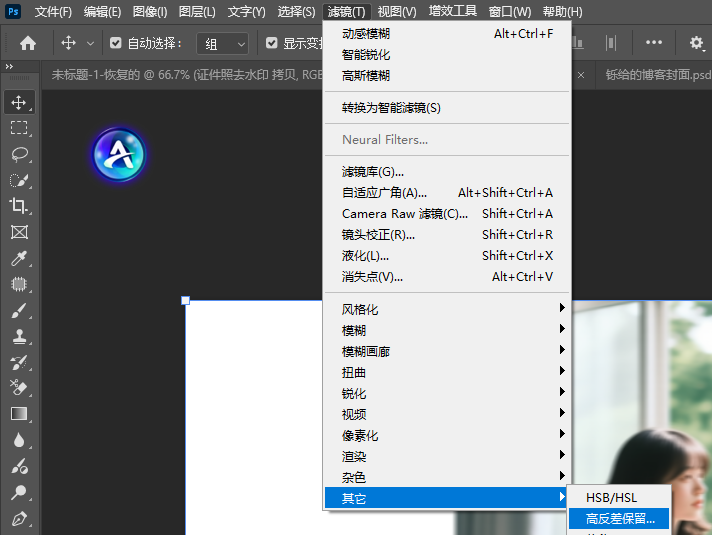Screen dimensions: 712x535
Task: Expand the 视频 submenu
Action: (447, 414)
